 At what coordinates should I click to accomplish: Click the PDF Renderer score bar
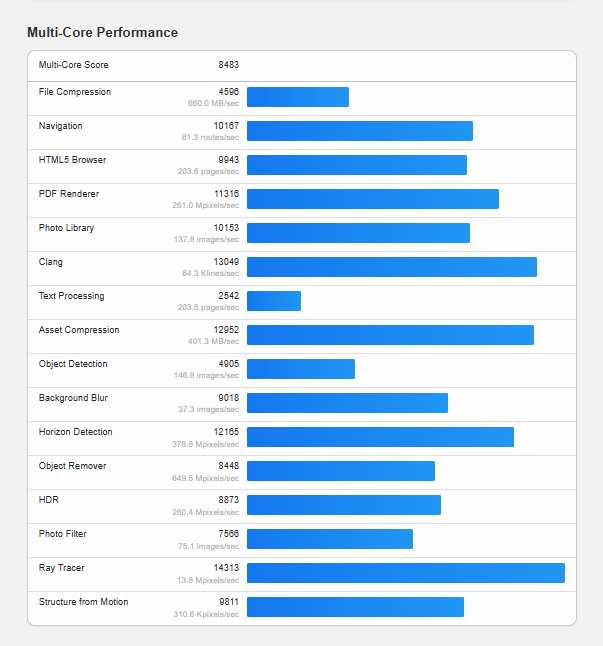pyautogui.click(x=372, y=199)
